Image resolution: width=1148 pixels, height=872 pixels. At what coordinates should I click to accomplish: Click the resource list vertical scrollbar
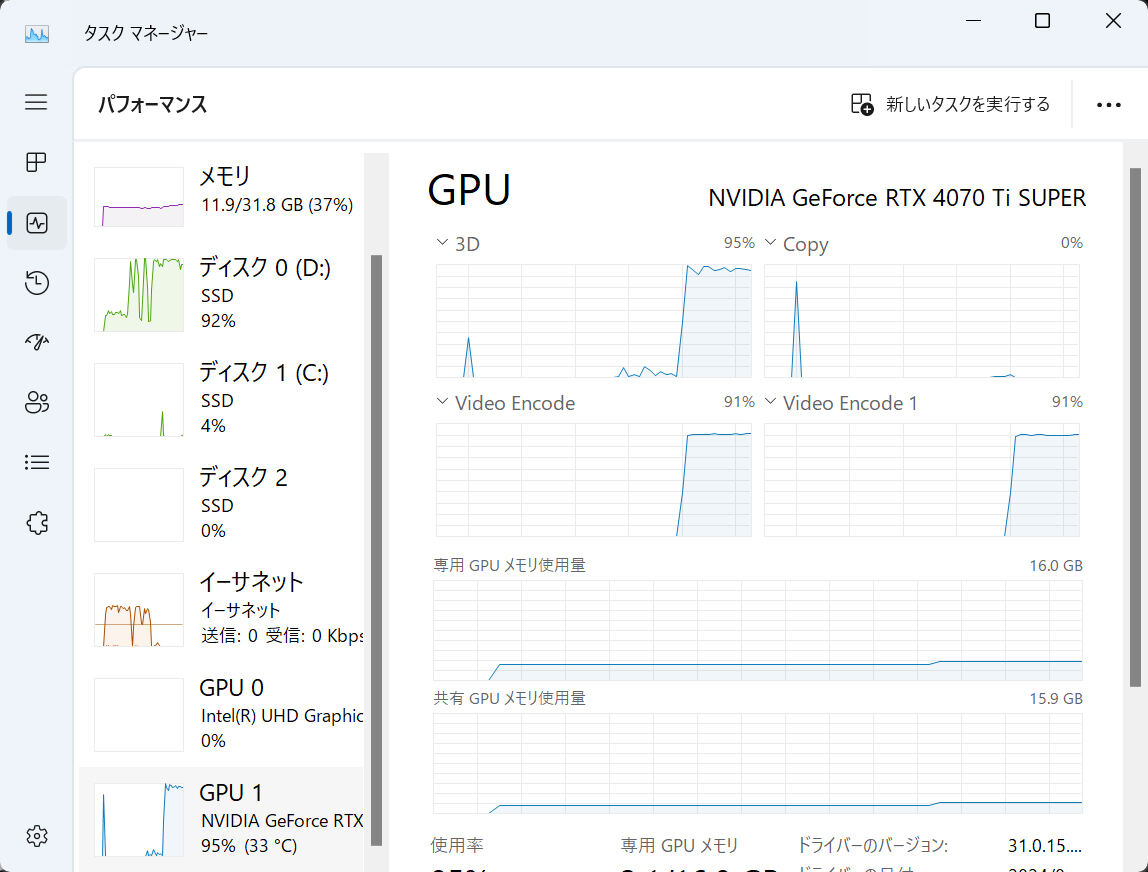coord(376,550)
